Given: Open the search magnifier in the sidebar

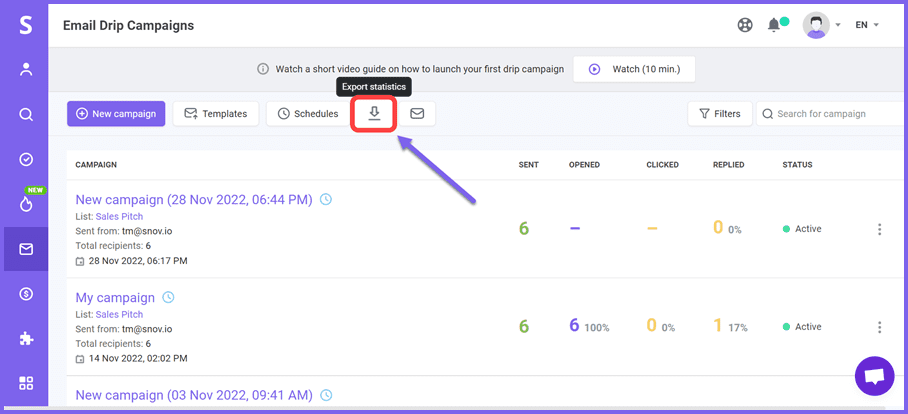Looking at the screenshot, I should pyautogui.click(x=25, y=114).
